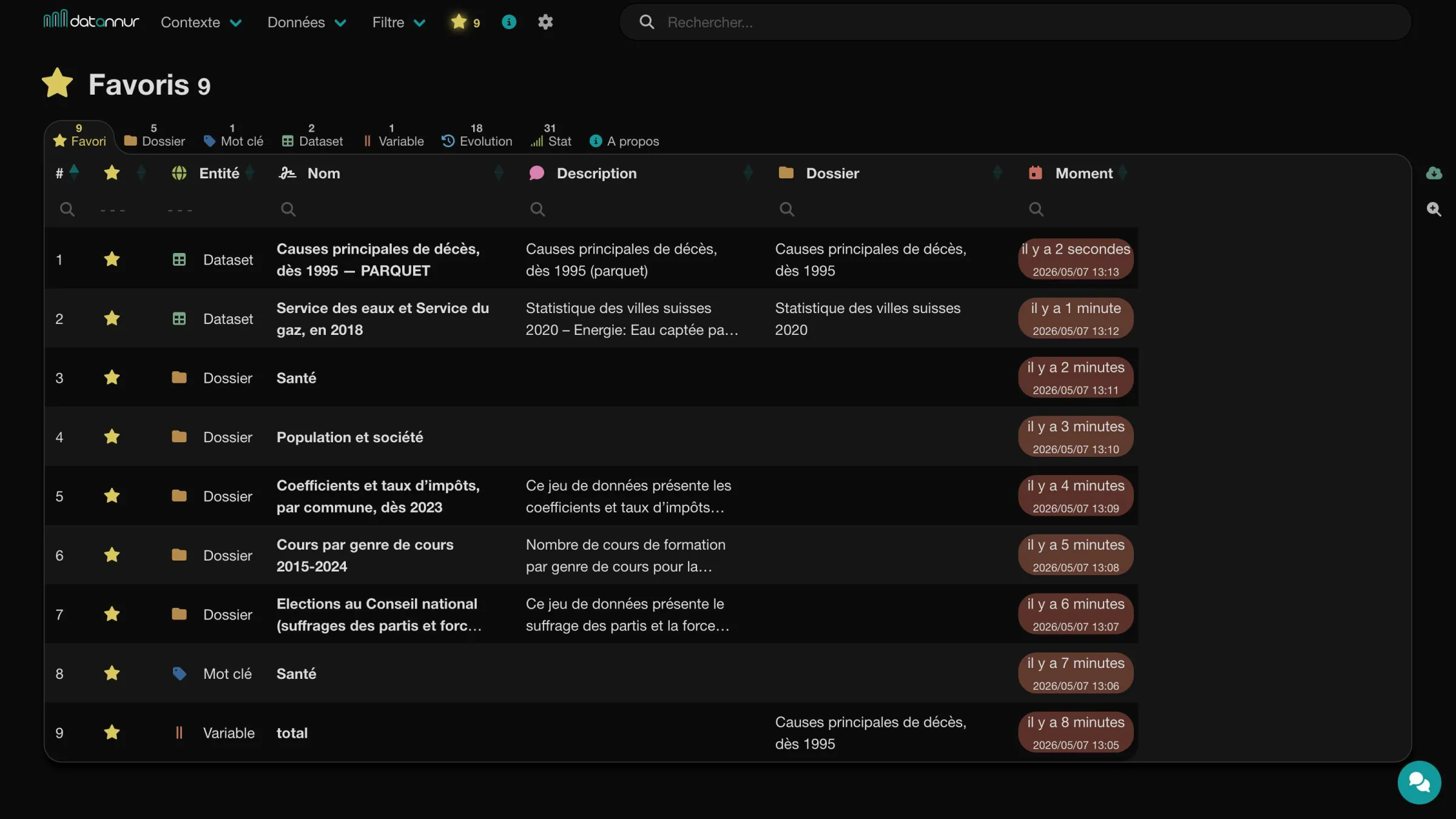
Task: Click the datannur logo
Action: tap(91, 20)
